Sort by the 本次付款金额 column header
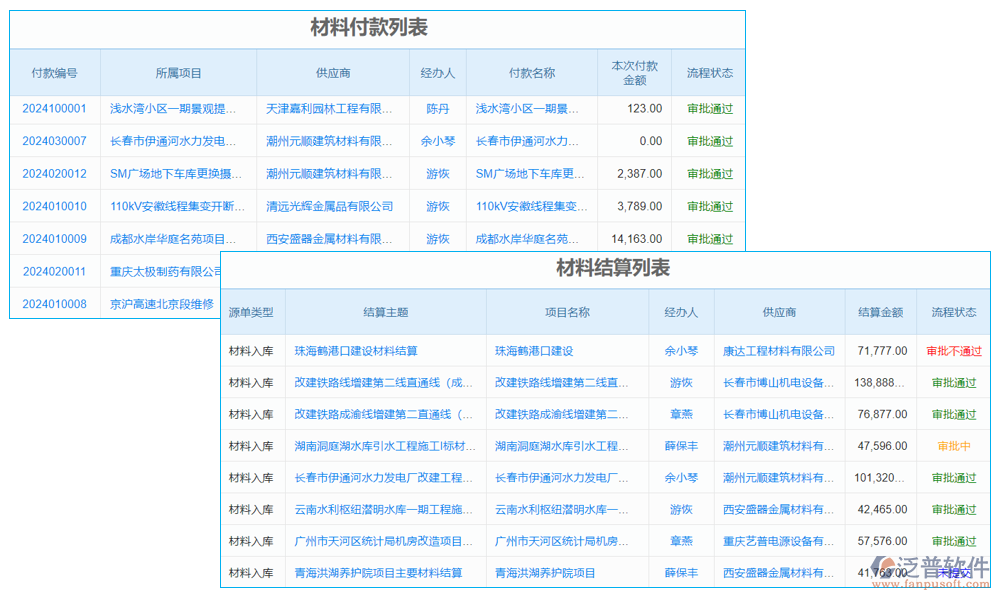 coord(634,71)
